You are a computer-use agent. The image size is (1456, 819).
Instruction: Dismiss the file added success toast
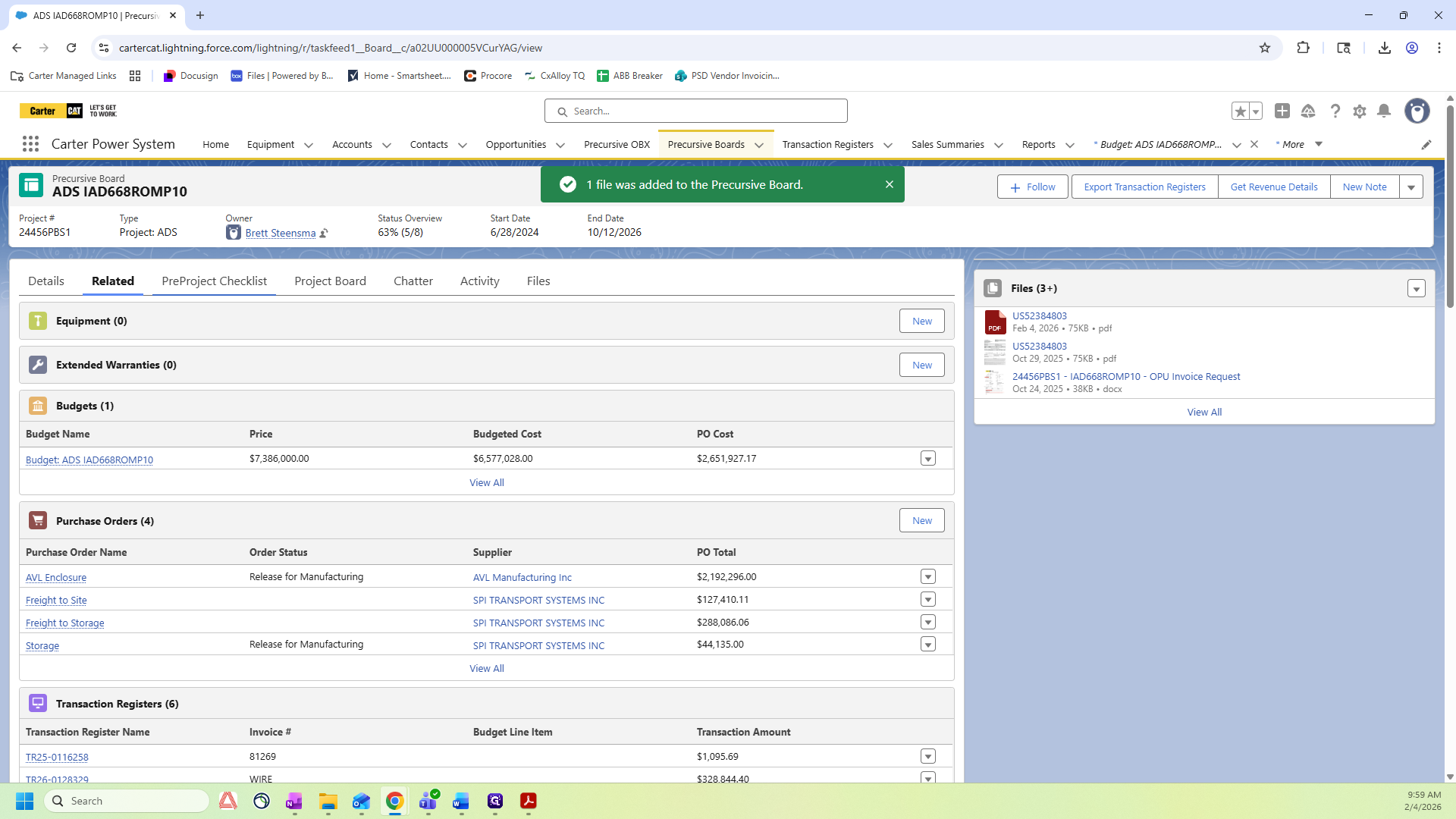click(890, 184)
